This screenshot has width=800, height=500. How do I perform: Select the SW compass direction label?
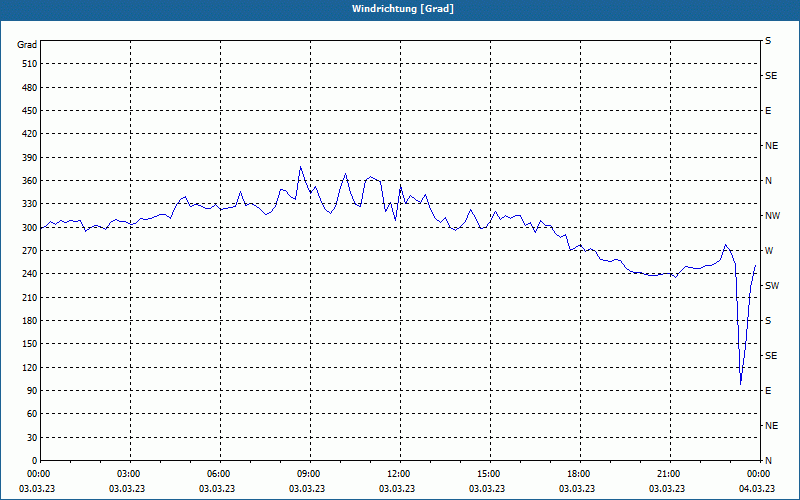tap(772, 286)
